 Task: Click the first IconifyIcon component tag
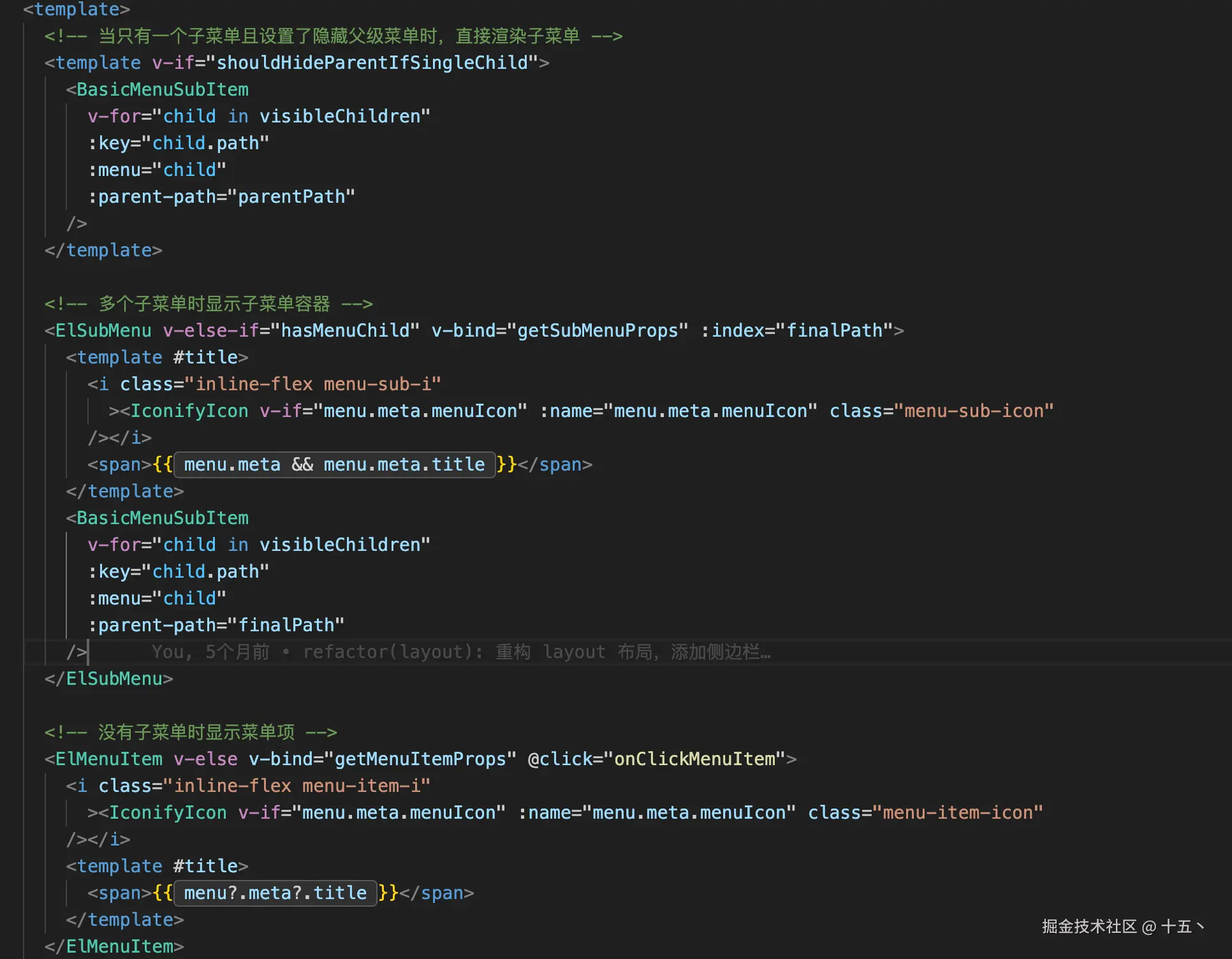189,411
